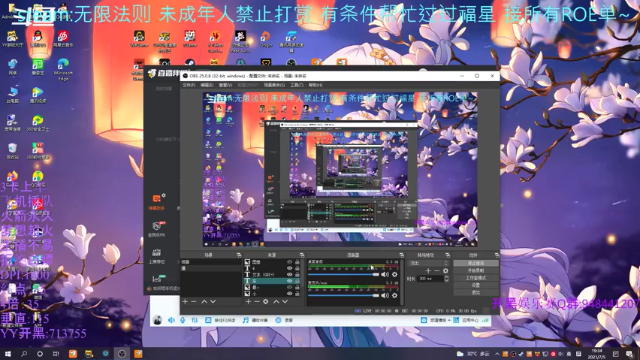Open the scene transition type dropdown

[428, 263]
